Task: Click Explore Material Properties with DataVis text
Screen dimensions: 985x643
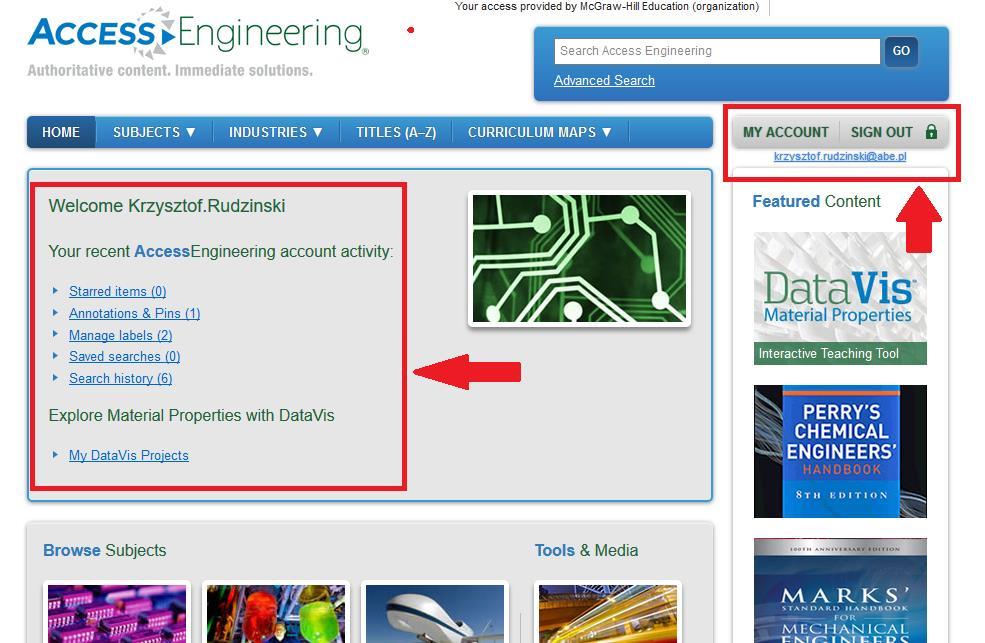Action: (191, 415)
